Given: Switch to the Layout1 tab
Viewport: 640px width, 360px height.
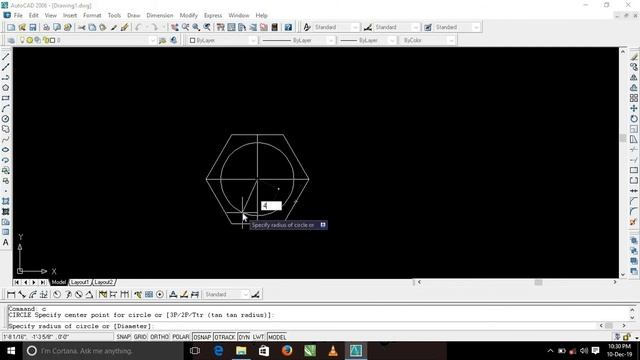Looking at the screenshot, I should (x=80, y=282).
